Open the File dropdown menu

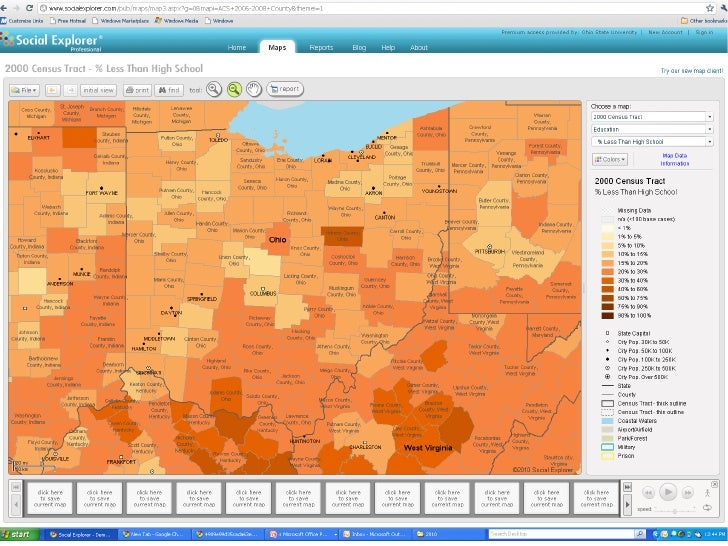click(x=23, y=90)
